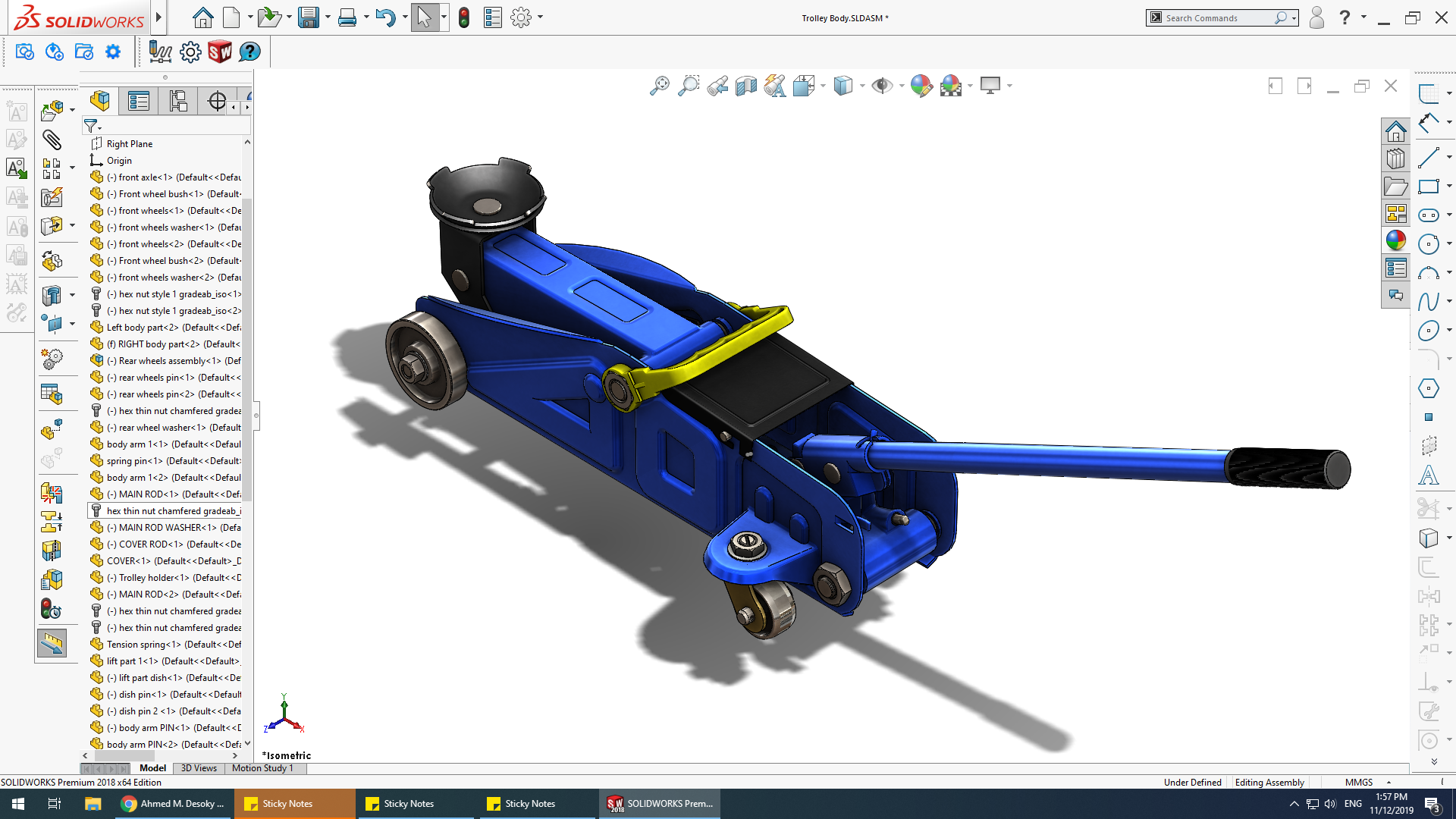The height and width of the screenshot is (819, 1456).
Task: Click the Previous View icon
Action: 717,86
